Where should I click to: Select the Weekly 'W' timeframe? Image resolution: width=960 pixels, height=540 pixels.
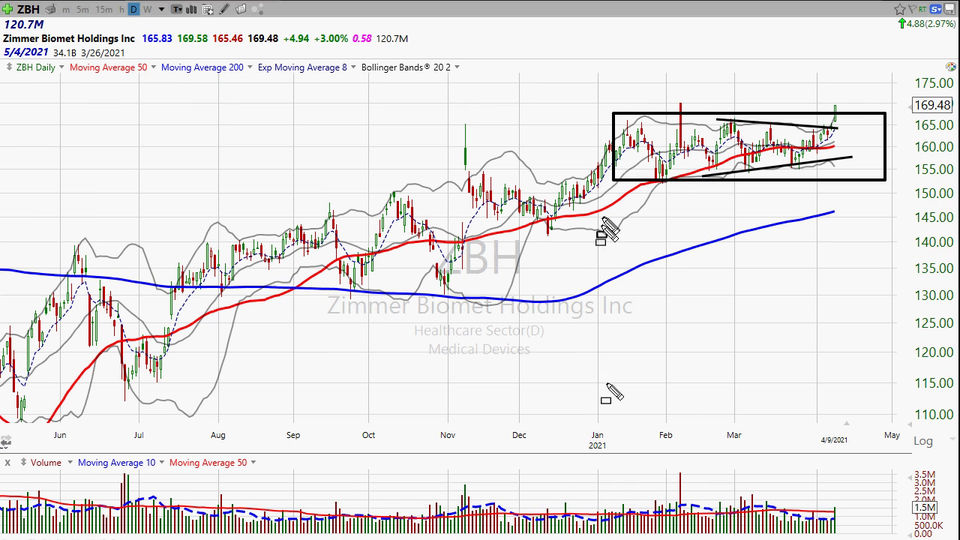[x=147, y=10]
